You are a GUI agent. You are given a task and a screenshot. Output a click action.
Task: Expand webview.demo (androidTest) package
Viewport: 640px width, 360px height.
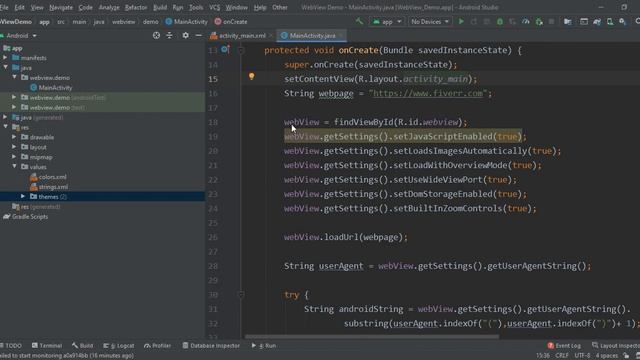14,97
